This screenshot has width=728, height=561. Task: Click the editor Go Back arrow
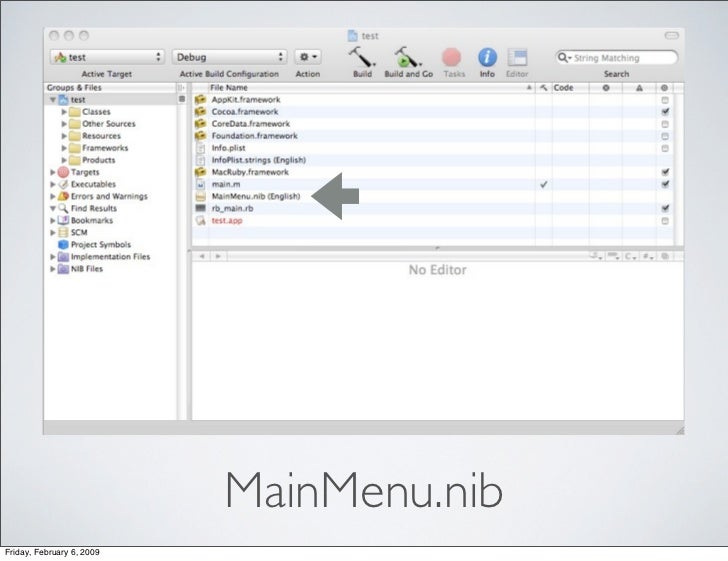click(202, 256)
